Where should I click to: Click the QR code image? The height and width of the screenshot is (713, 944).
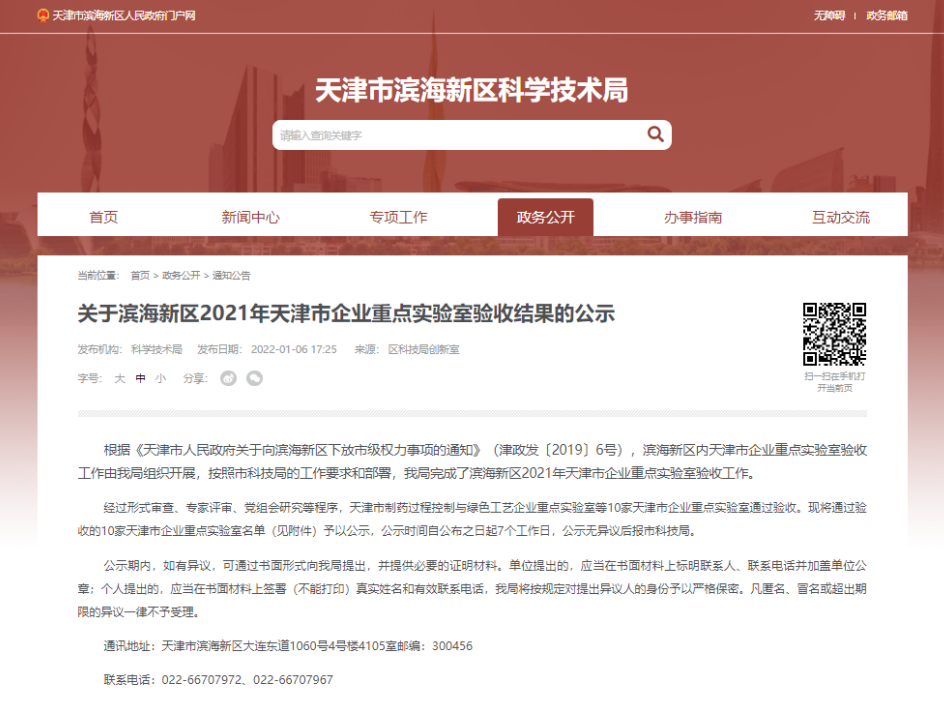[x=834, y=334]
